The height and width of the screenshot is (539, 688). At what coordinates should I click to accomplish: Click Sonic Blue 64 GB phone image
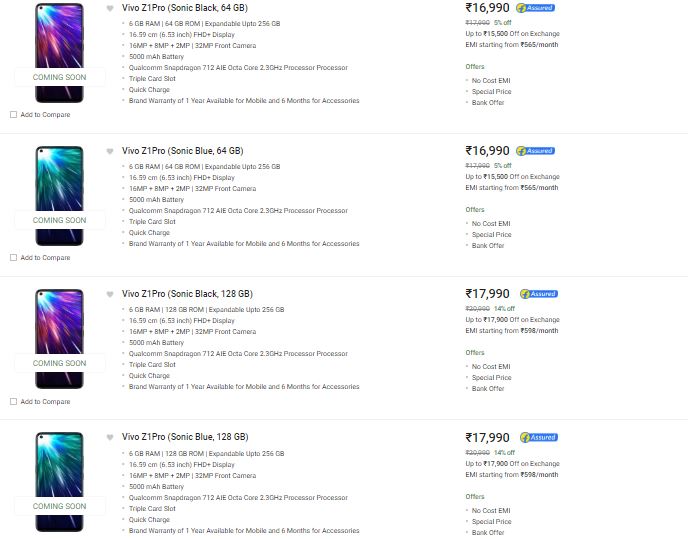click(59, 196)
